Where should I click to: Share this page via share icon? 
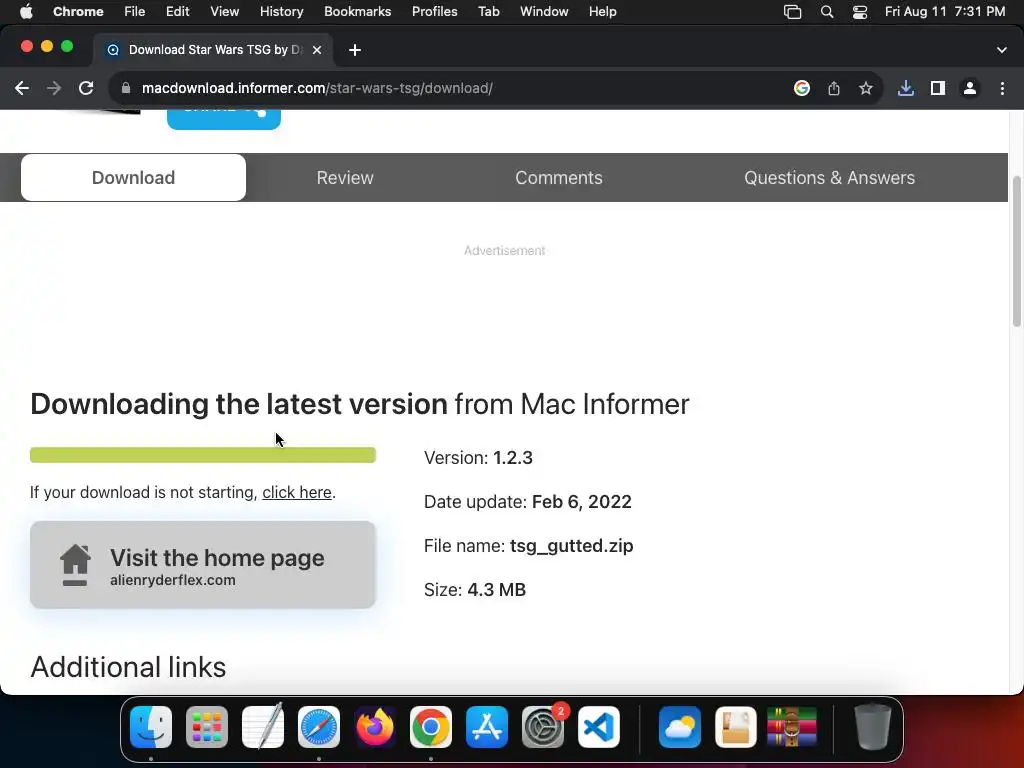pos(834,88)
